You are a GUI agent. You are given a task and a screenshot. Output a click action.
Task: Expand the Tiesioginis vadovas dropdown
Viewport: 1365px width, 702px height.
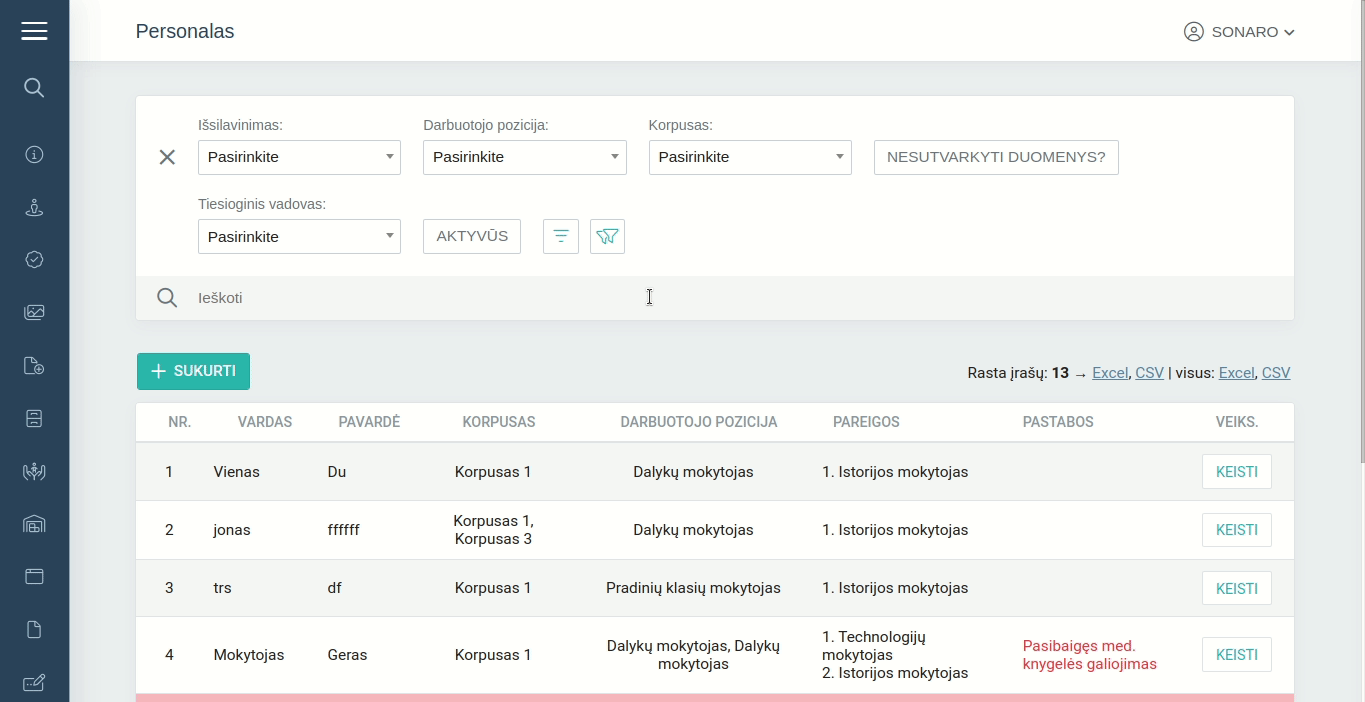point(299,237)
